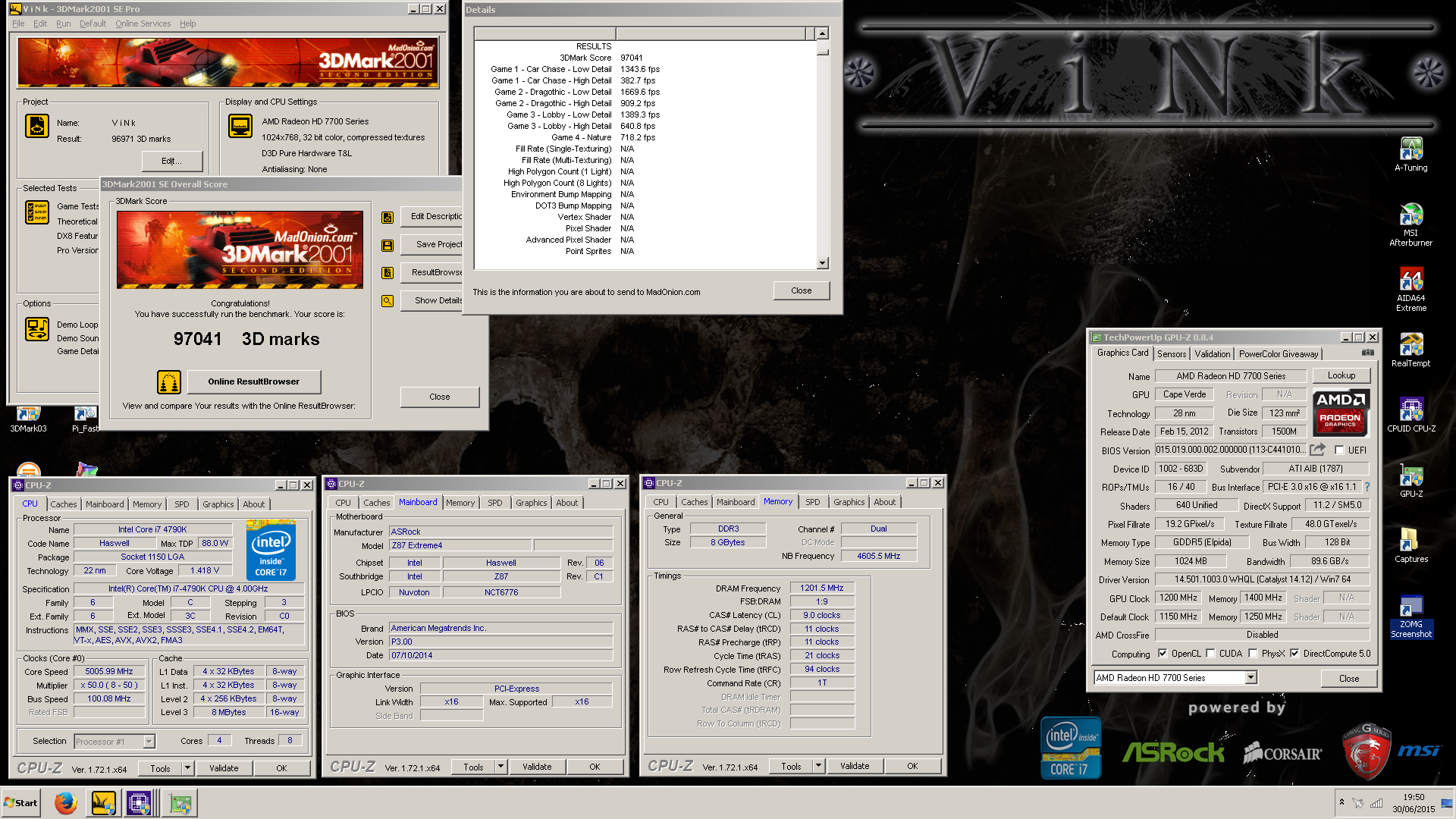
Task: Launch Firefox from taskbar
Action: click(66, 802)
